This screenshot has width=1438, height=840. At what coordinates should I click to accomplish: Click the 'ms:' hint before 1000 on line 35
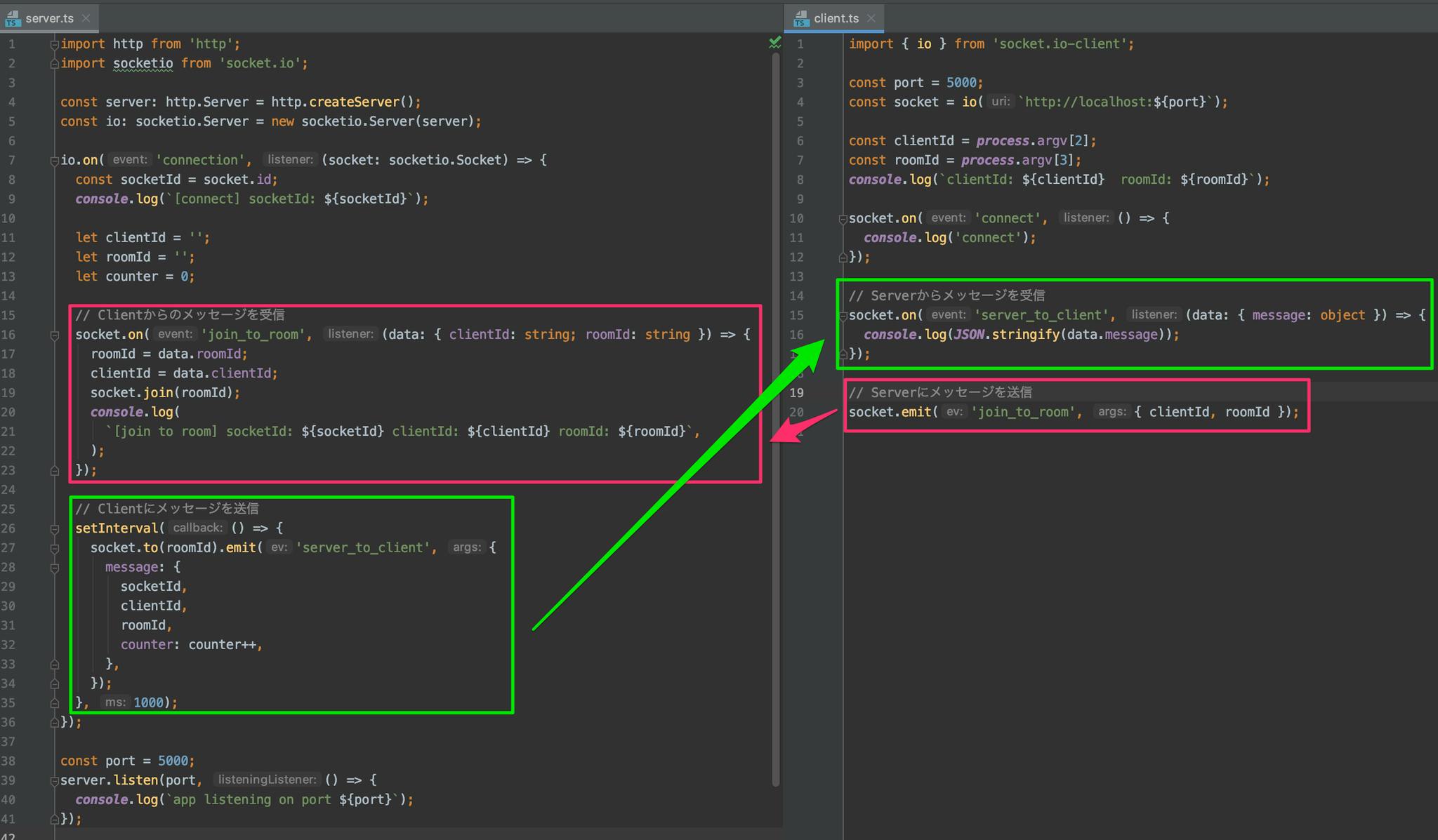[x=115, y=702]
